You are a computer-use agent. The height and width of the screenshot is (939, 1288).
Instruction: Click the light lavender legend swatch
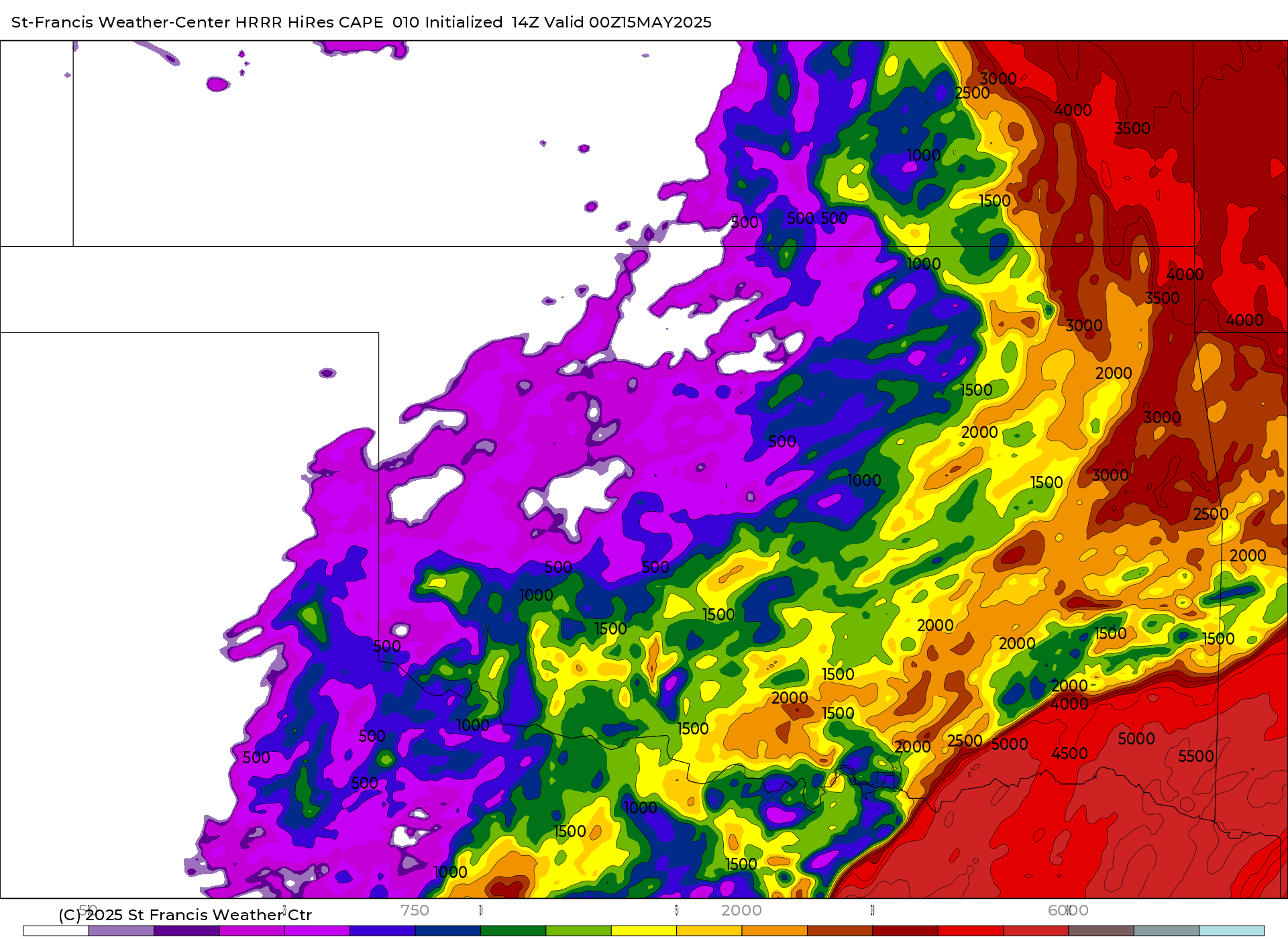pos(121,931)
